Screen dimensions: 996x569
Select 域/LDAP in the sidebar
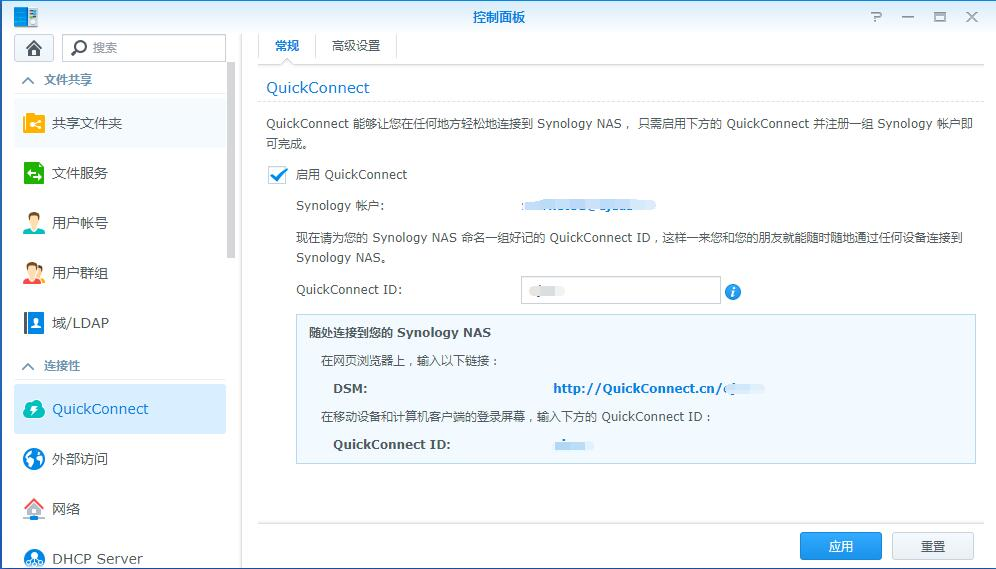point(120,323)
